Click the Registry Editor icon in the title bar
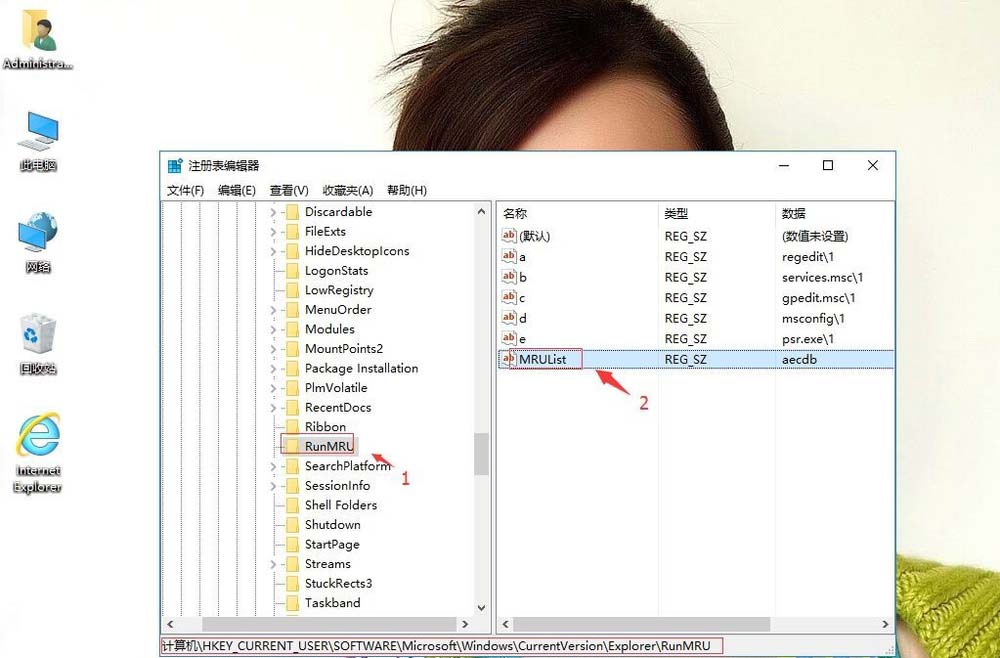The height and width of the screenshot is (658, 1000). (174, 165)
